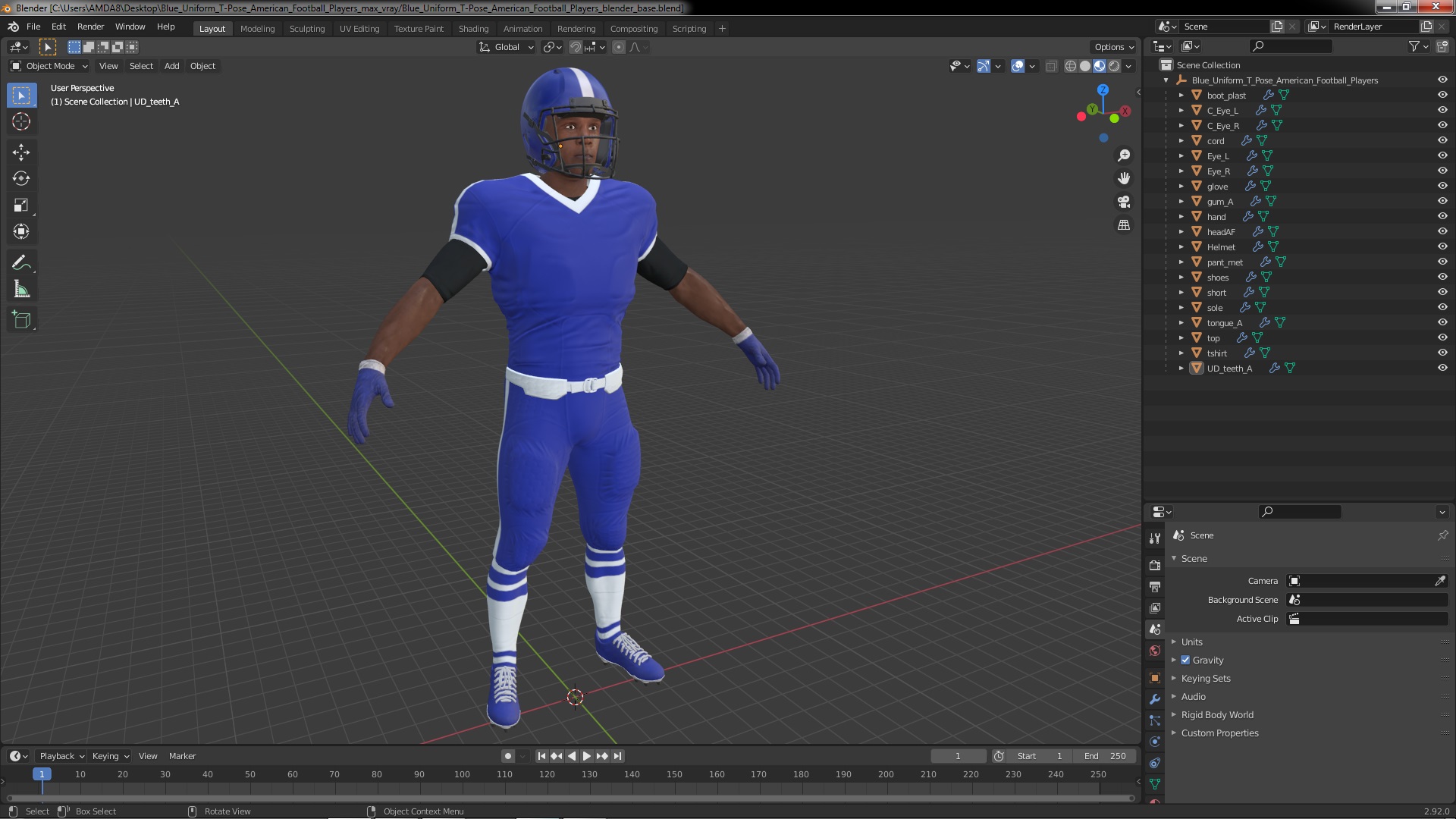Click the current frame field
This screenshot has height=819, width=1456.
pyautogui.click(x=958, y=756)
